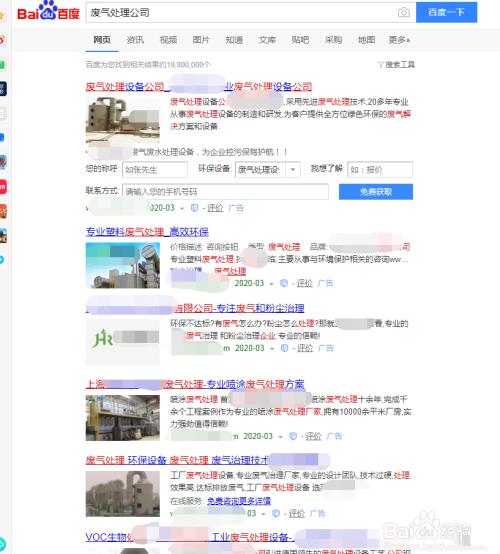Screen dimensions: 500x554
Task: Open 专业塑料废气处理_高效环保 link
Action: [147, 232]
